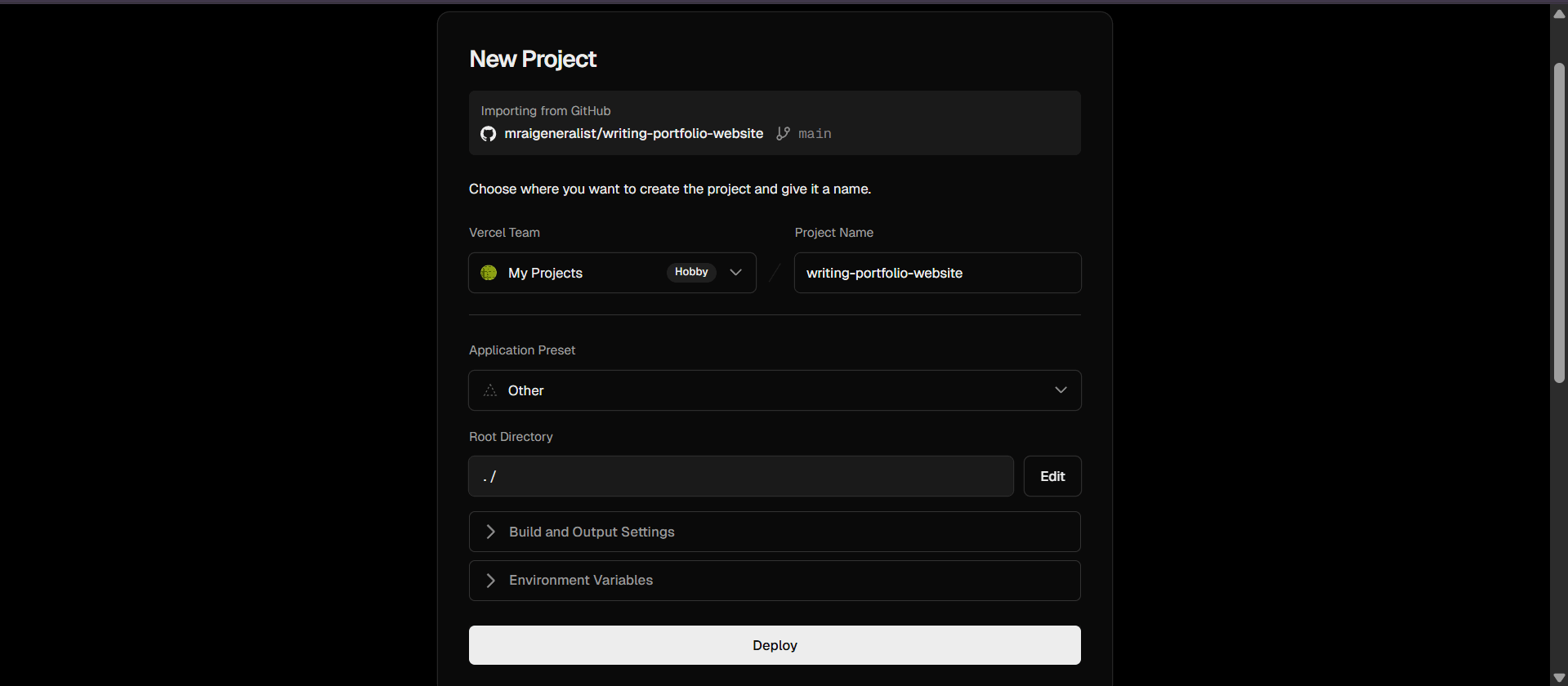The image size is (1568, 686).
Task: Click the Other preset framework icon
Action: [x=490, y=390]
